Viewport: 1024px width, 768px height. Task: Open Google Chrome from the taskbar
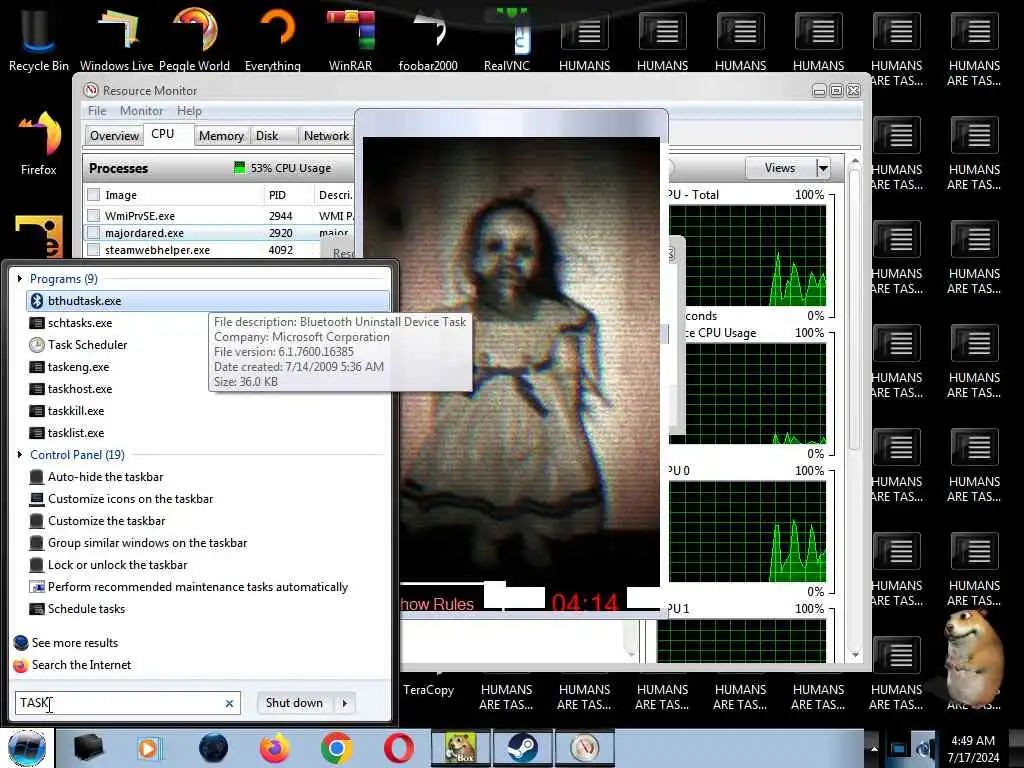click(337, 748)
